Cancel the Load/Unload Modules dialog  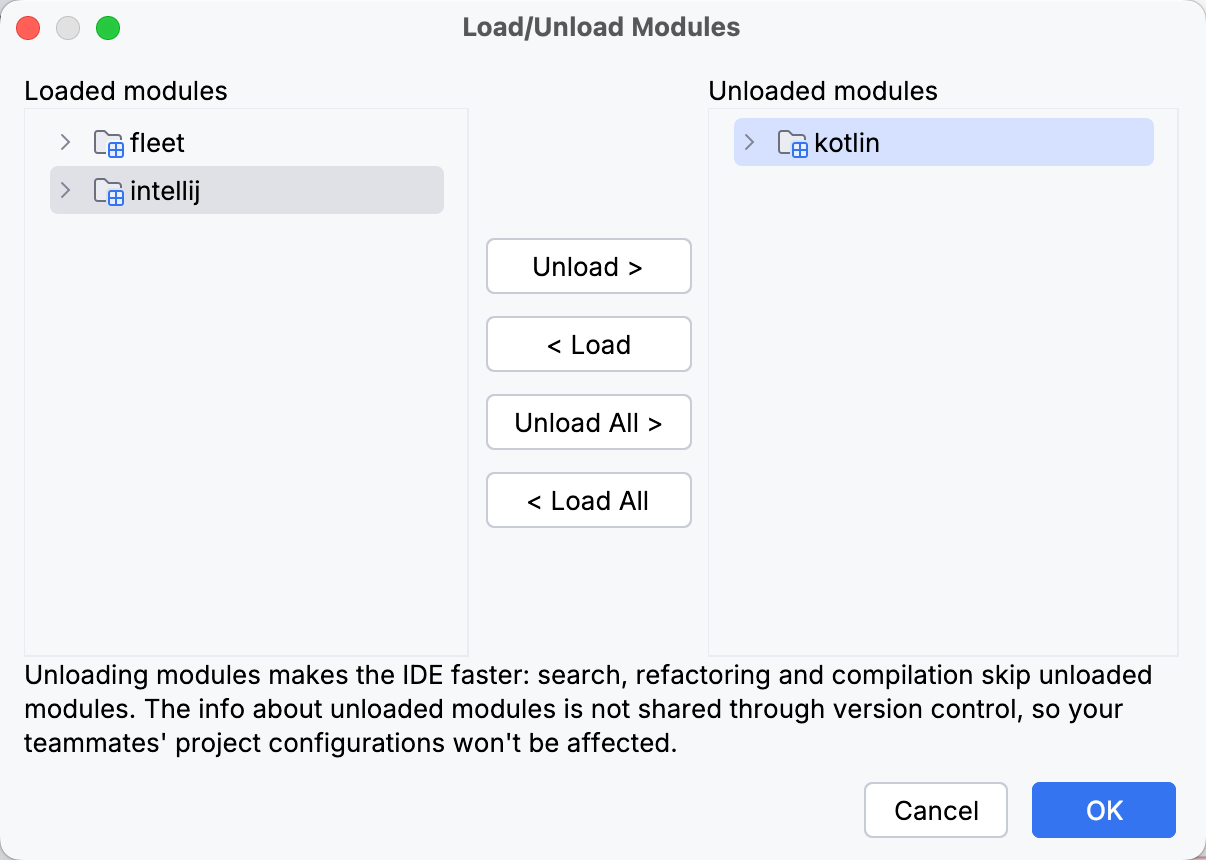tap(936, 810)
